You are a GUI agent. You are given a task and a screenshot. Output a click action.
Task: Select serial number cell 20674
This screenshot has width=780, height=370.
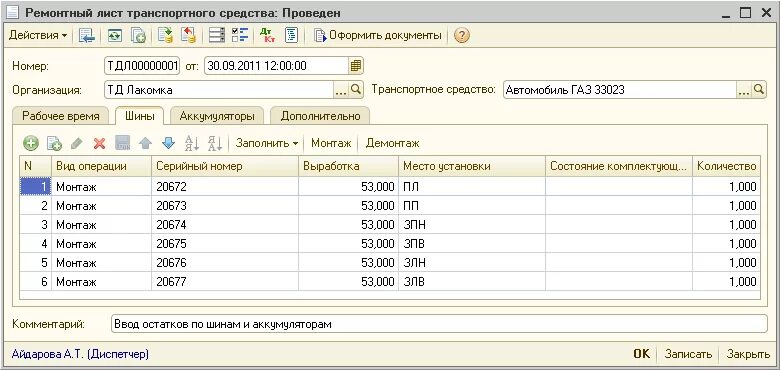point(224,225)
